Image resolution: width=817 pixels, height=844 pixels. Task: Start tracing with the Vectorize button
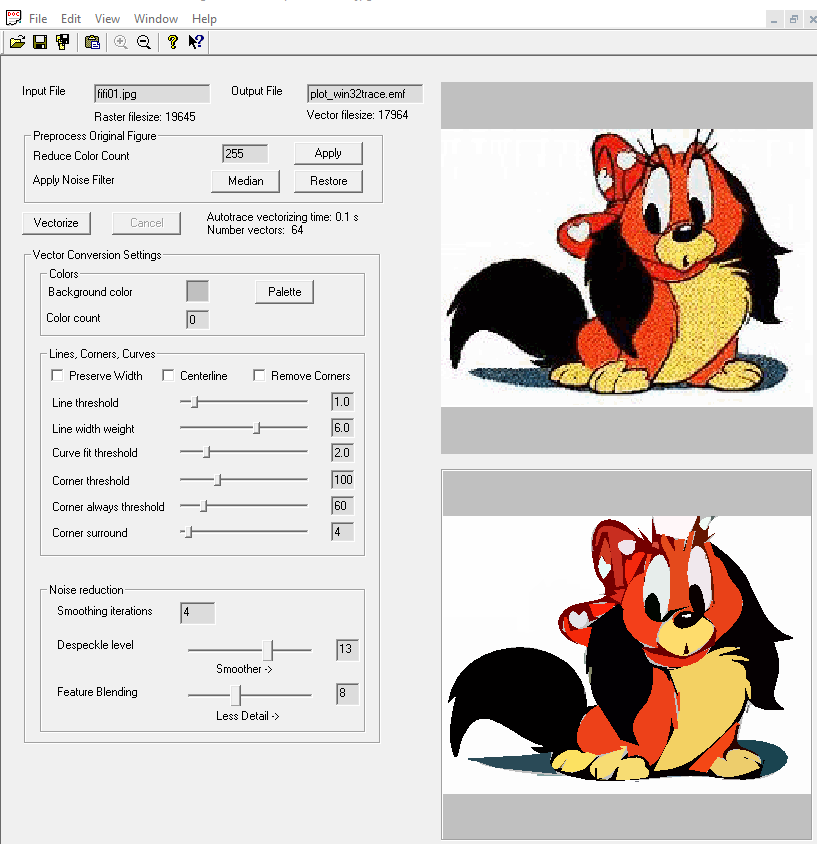point(56,223)
